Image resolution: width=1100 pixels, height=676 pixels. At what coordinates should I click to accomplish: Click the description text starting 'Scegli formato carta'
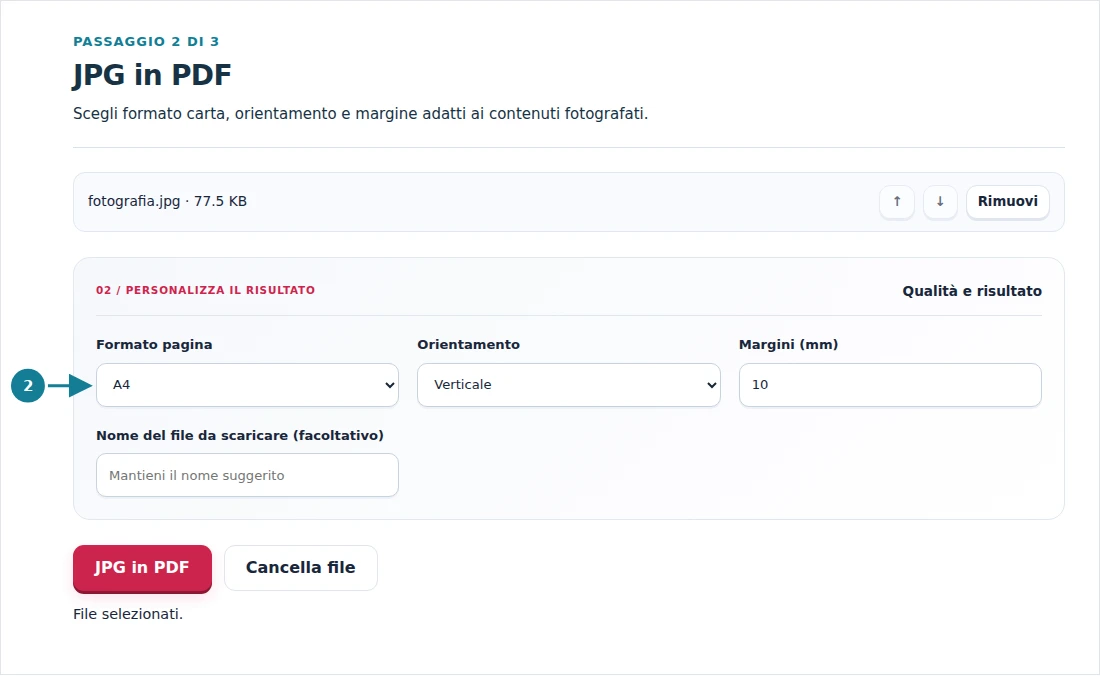coord(361,114)
